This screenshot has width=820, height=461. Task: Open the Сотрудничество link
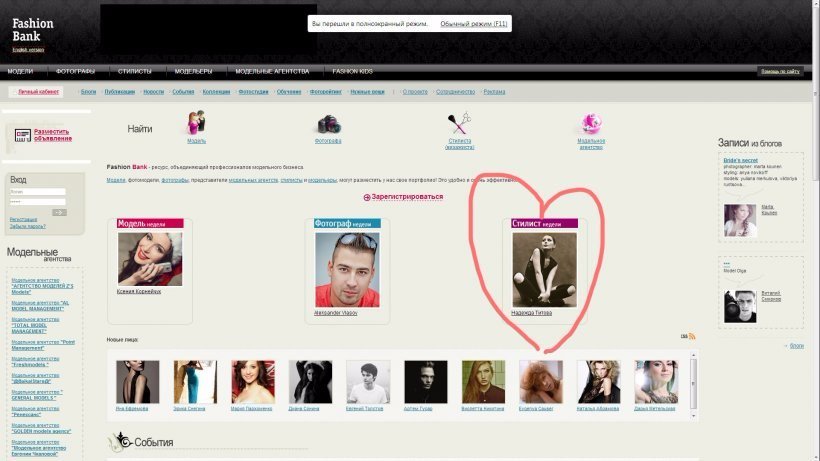(455, 91)
